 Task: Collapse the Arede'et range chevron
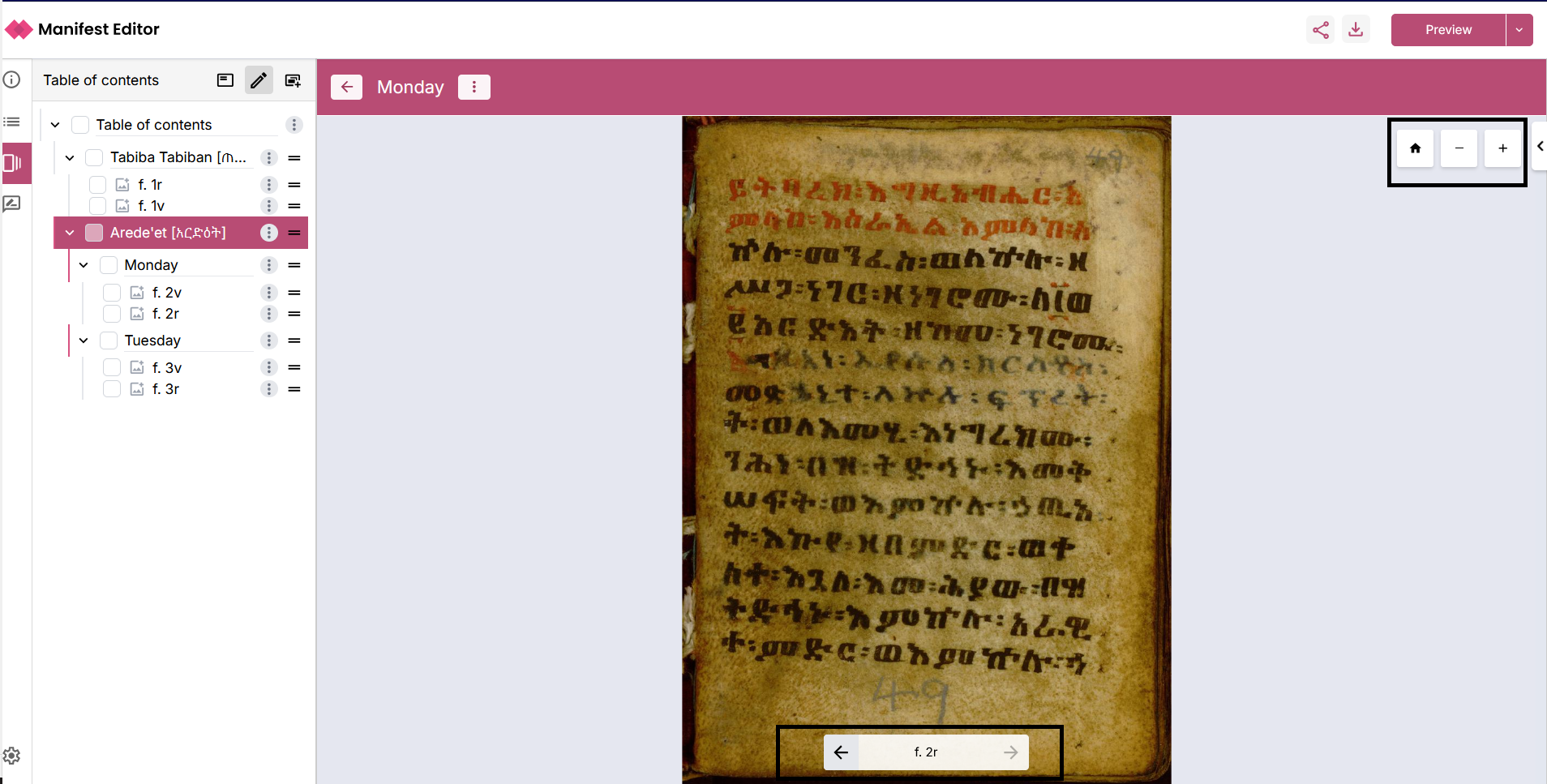pos(70,233)
